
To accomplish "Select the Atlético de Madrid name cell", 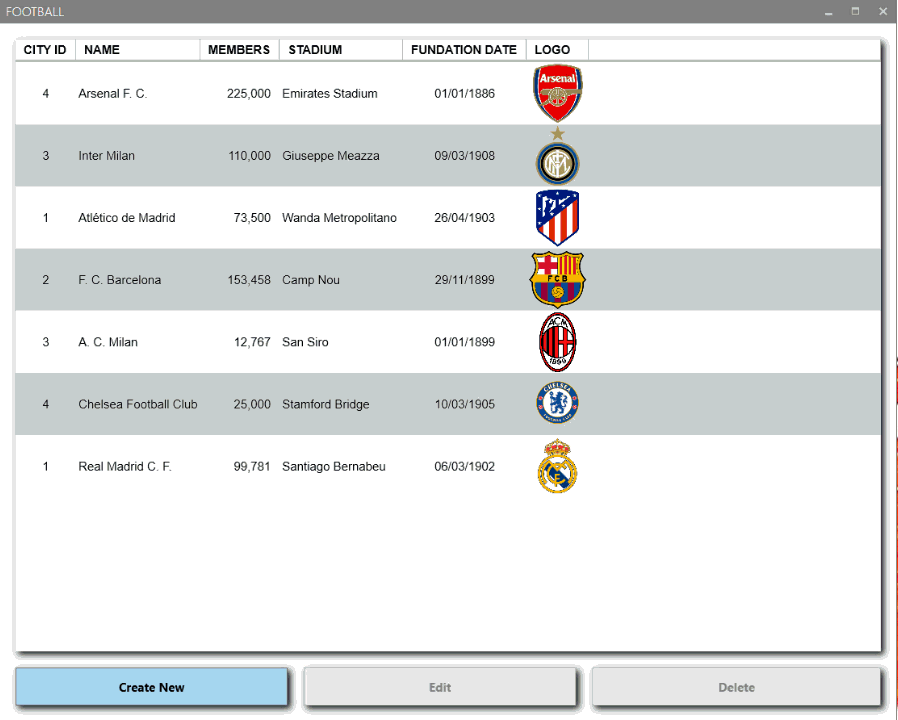I will (x=127, y=218).
